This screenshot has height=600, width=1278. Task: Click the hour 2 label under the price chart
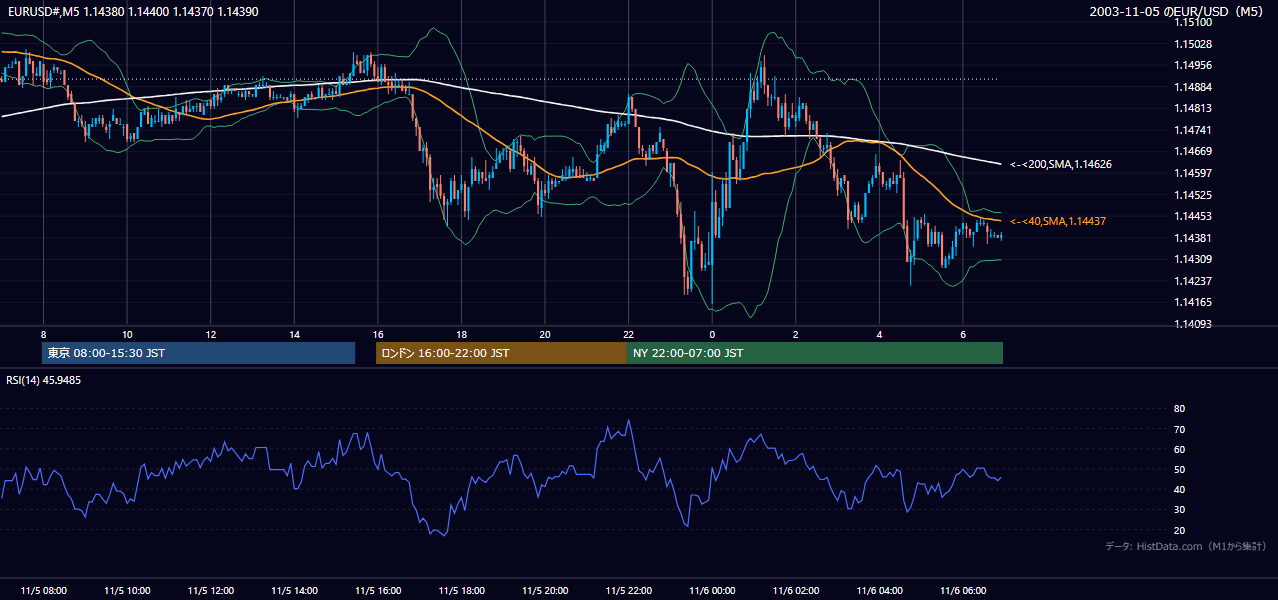[796, 334]
